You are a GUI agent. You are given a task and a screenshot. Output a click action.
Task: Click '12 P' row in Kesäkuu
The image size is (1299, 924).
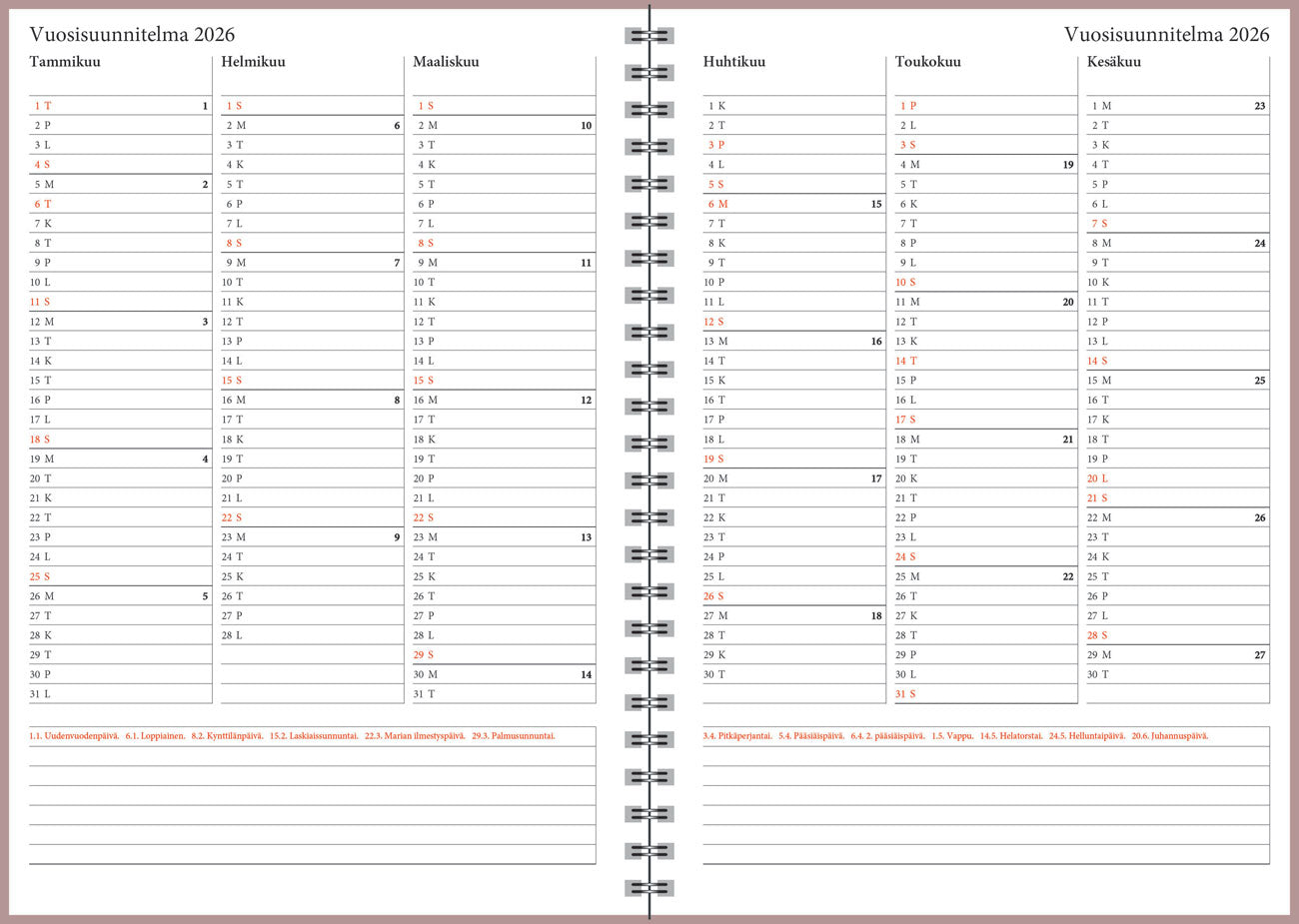click(x=1178, y=322)
